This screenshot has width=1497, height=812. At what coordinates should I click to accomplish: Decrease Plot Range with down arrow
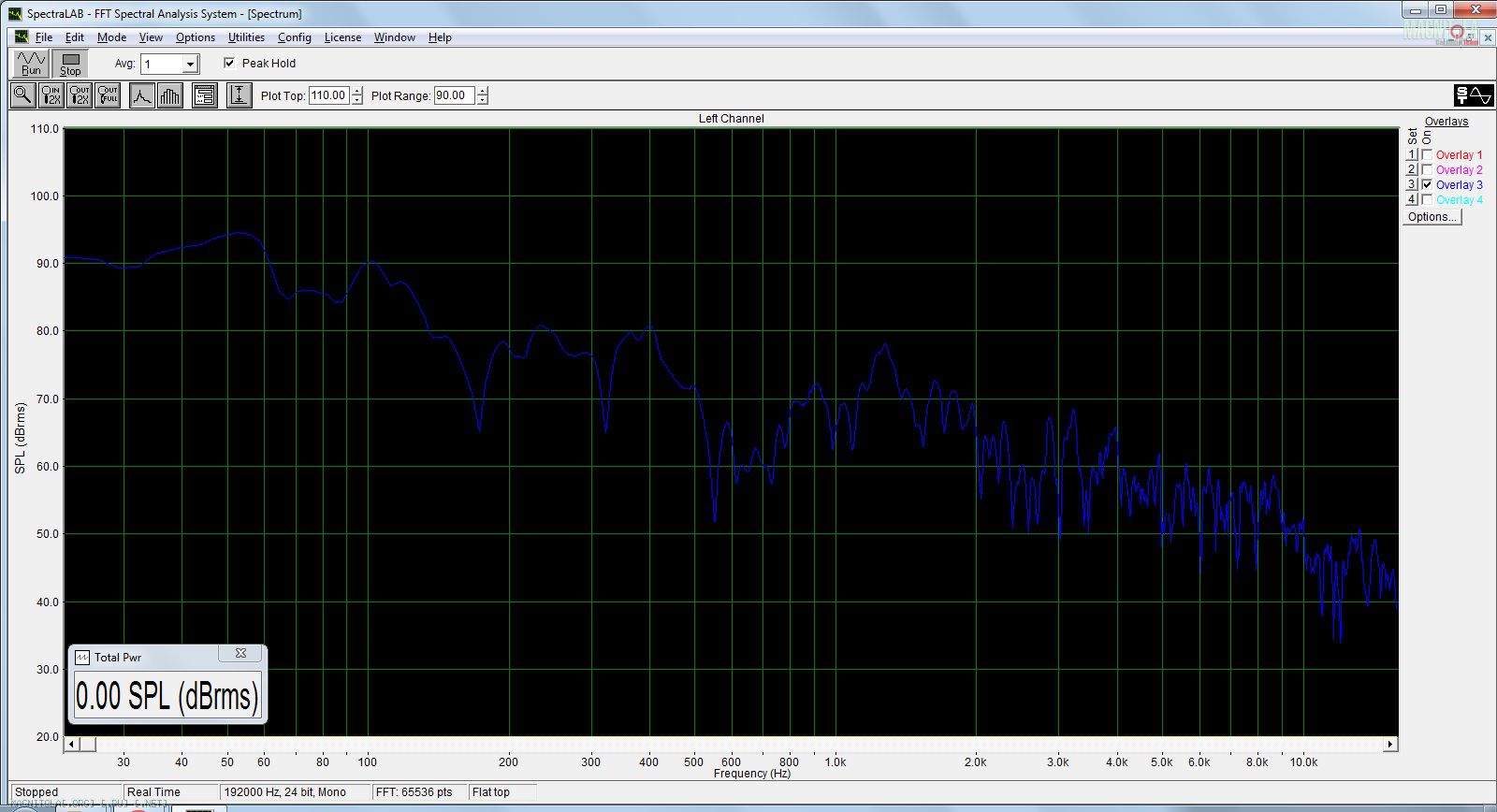coord(483,100)
